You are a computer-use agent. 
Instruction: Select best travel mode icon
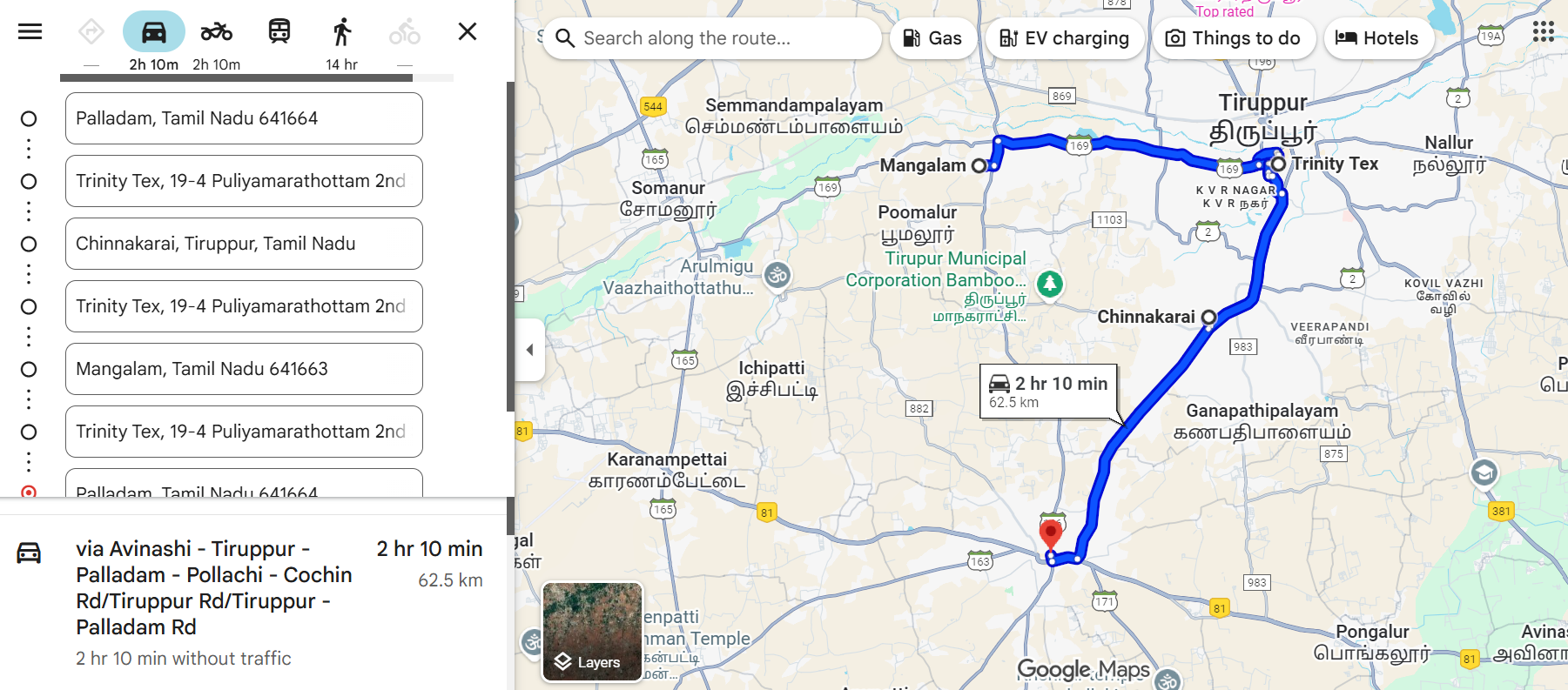coord(91,32)
